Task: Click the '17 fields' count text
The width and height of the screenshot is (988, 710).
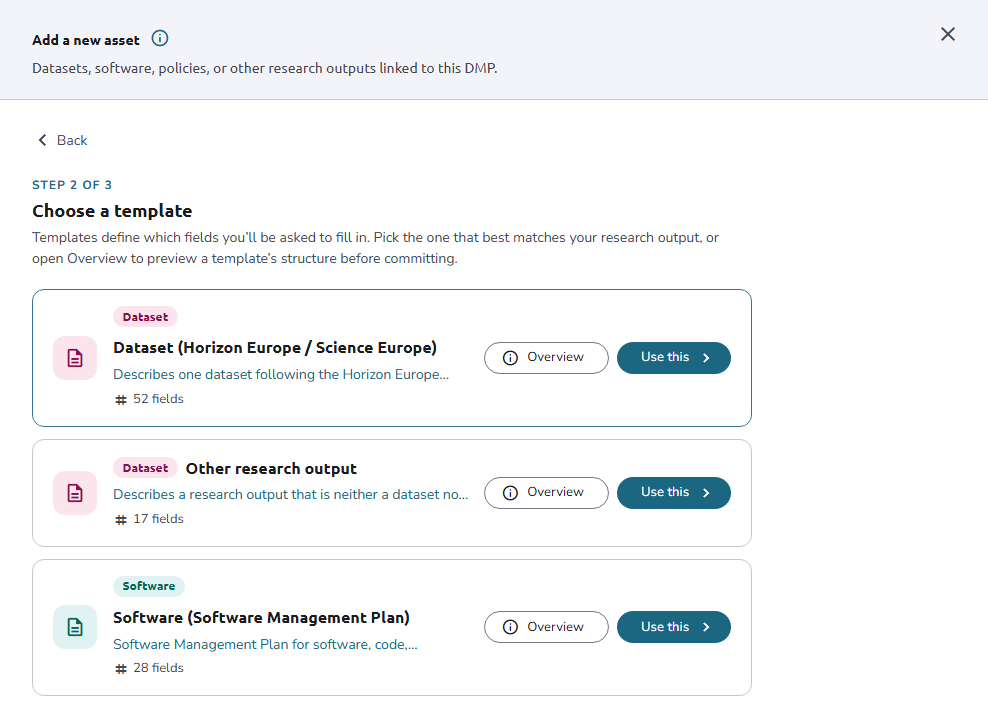Action: tap(158, 518)
